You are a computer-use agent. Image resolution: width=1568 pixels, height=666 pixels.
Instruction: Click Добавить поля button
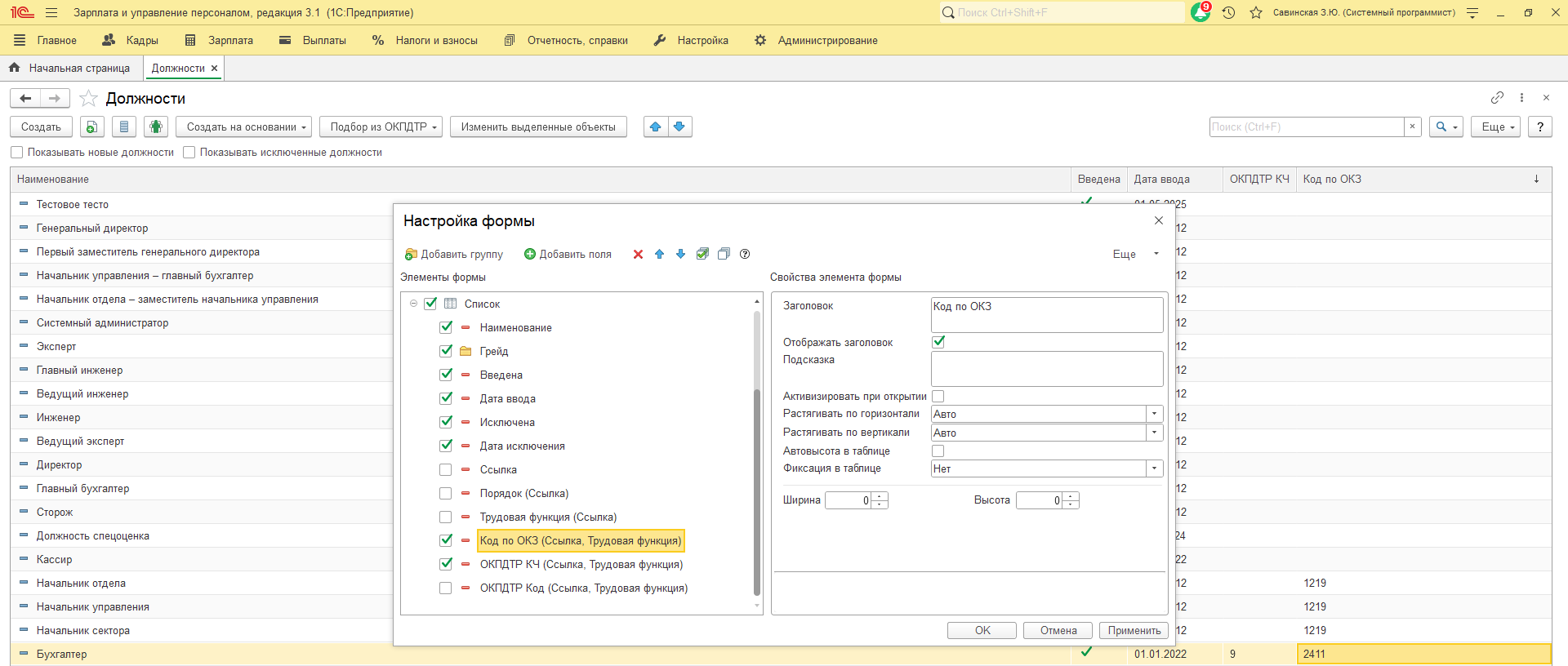tap(568, 255)
